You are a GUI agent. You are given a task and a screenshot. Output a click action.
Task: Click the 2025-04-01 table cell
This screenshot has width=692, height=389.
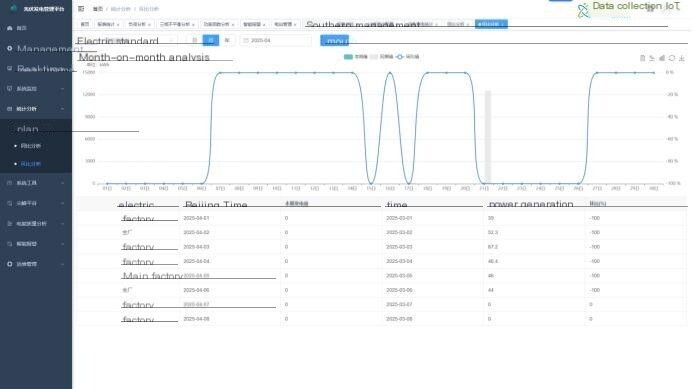[x=196, y=218]
